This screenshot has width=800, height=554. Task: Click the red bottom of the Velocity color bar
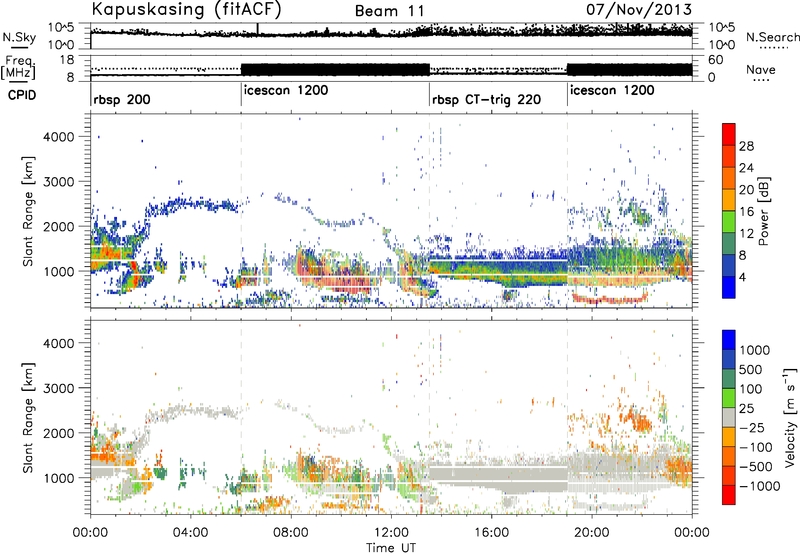coord(729,495)
